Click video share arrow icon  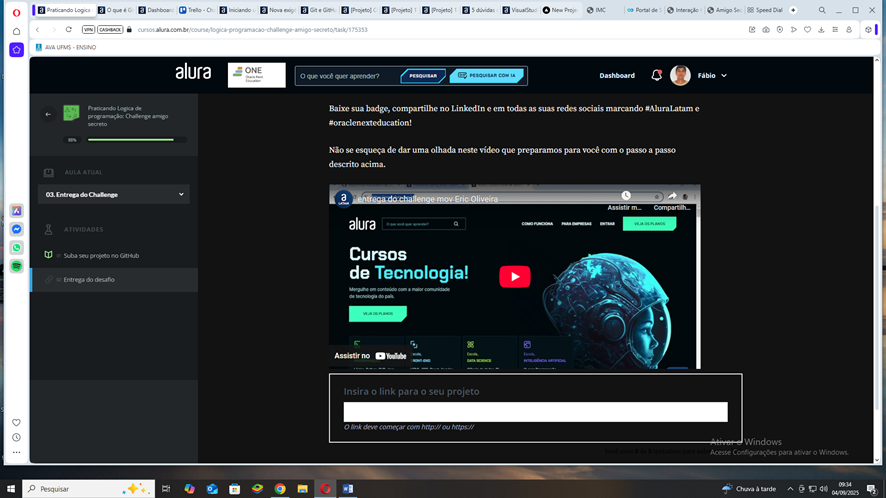tap(672, 196)
